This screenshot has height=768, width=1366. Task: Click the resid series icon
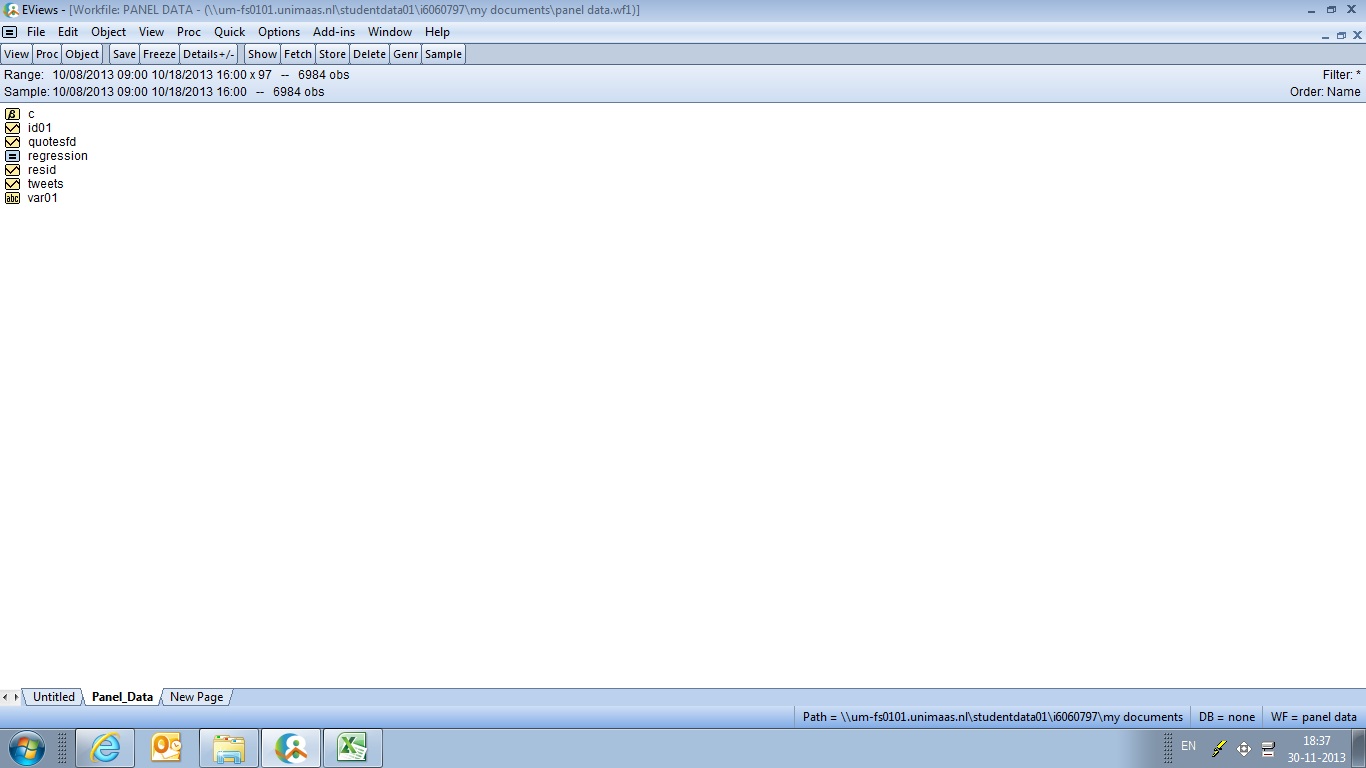pyautogui.click(x=12, y=170)
